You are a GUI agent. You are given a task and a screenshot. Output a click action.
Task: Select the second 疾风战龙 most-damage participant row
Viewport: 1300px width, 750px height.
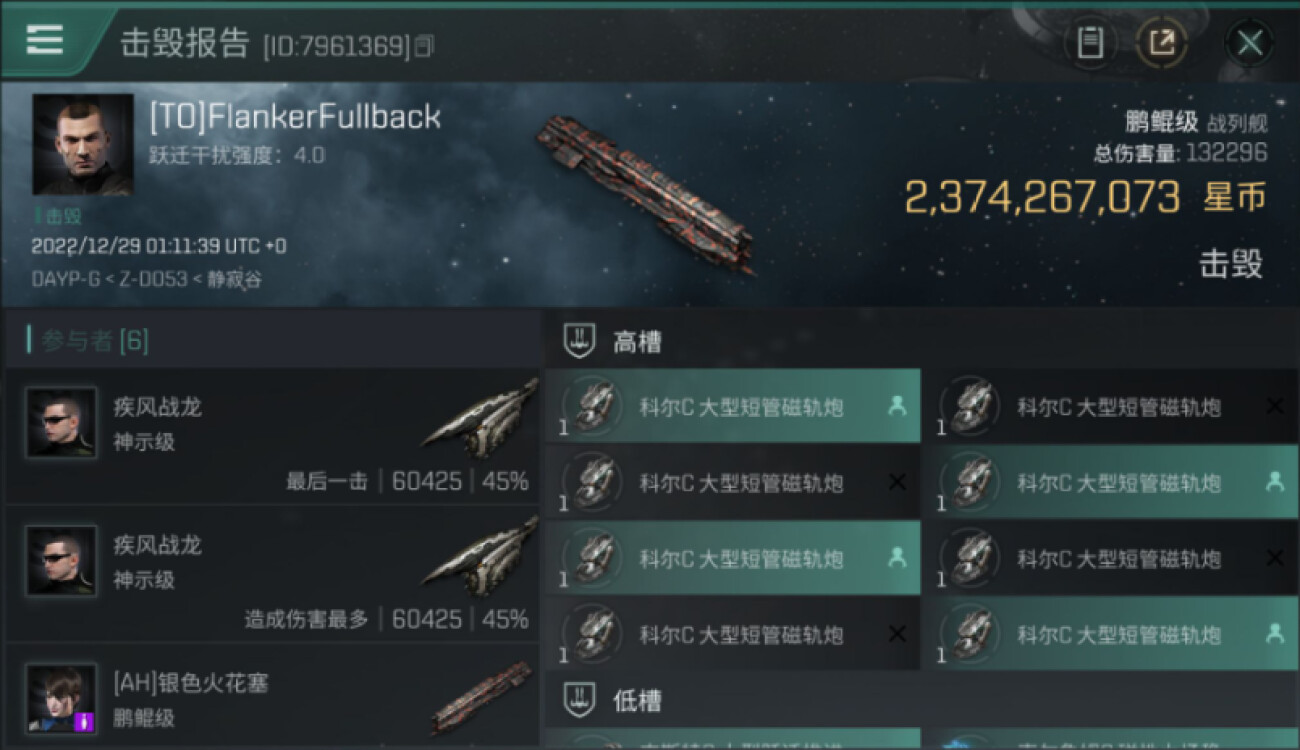point(273,574)
